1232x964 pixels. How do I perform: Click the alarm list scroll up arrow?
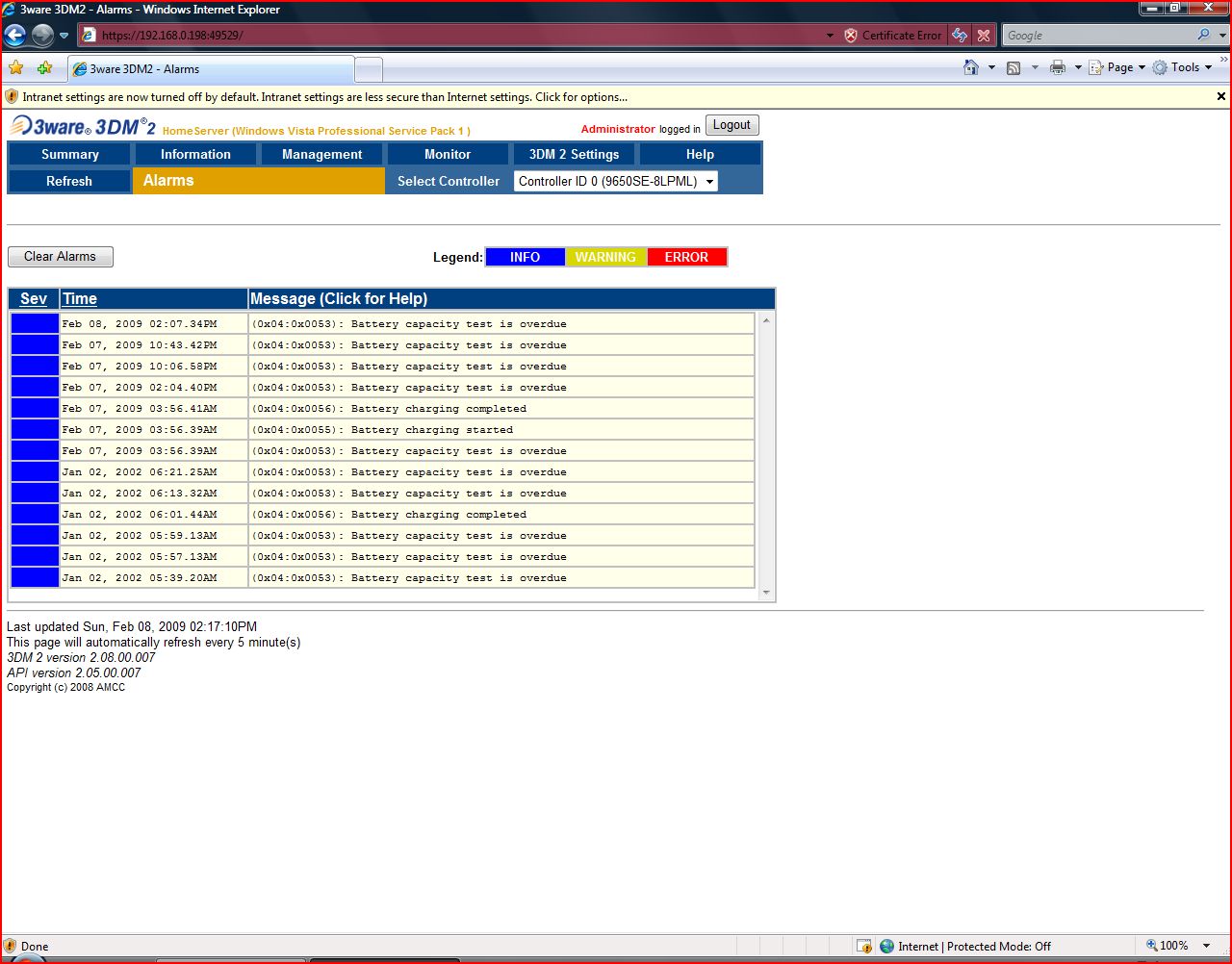click(766, 320)
